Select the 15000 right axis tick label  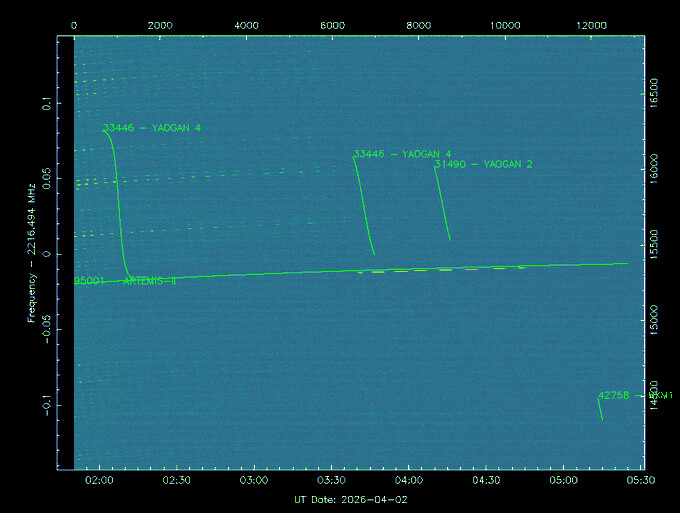pos(654,321)
